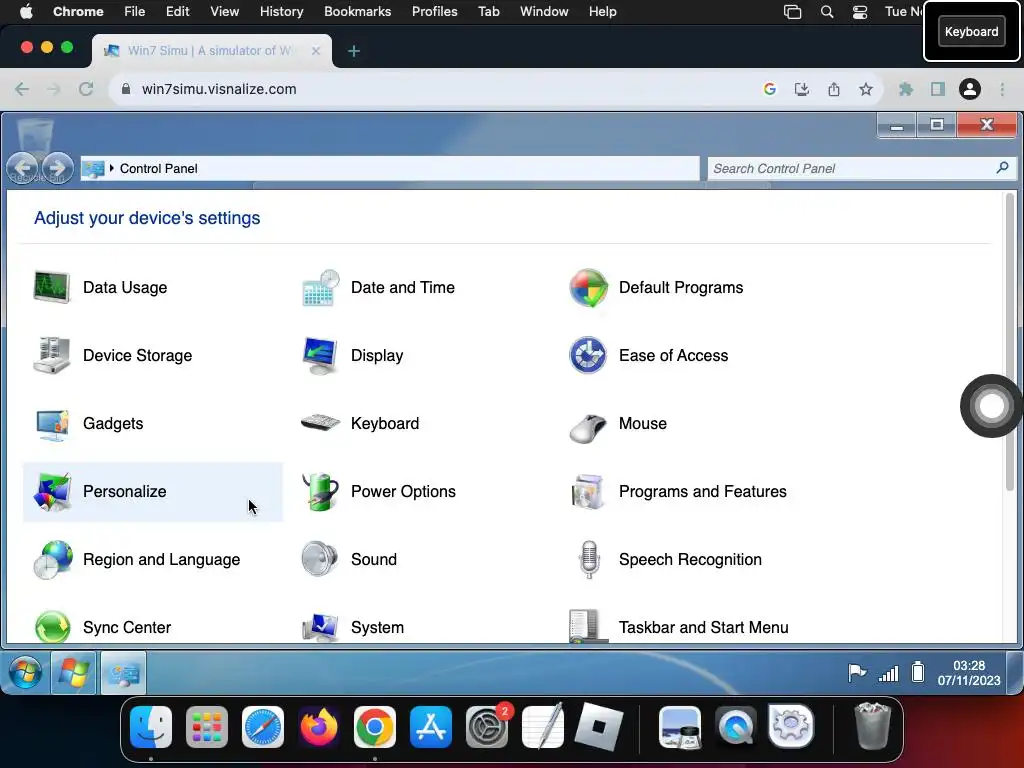Click the Install app icon in address bar
Screen dimensions: 1024x768
pos(802,89)
